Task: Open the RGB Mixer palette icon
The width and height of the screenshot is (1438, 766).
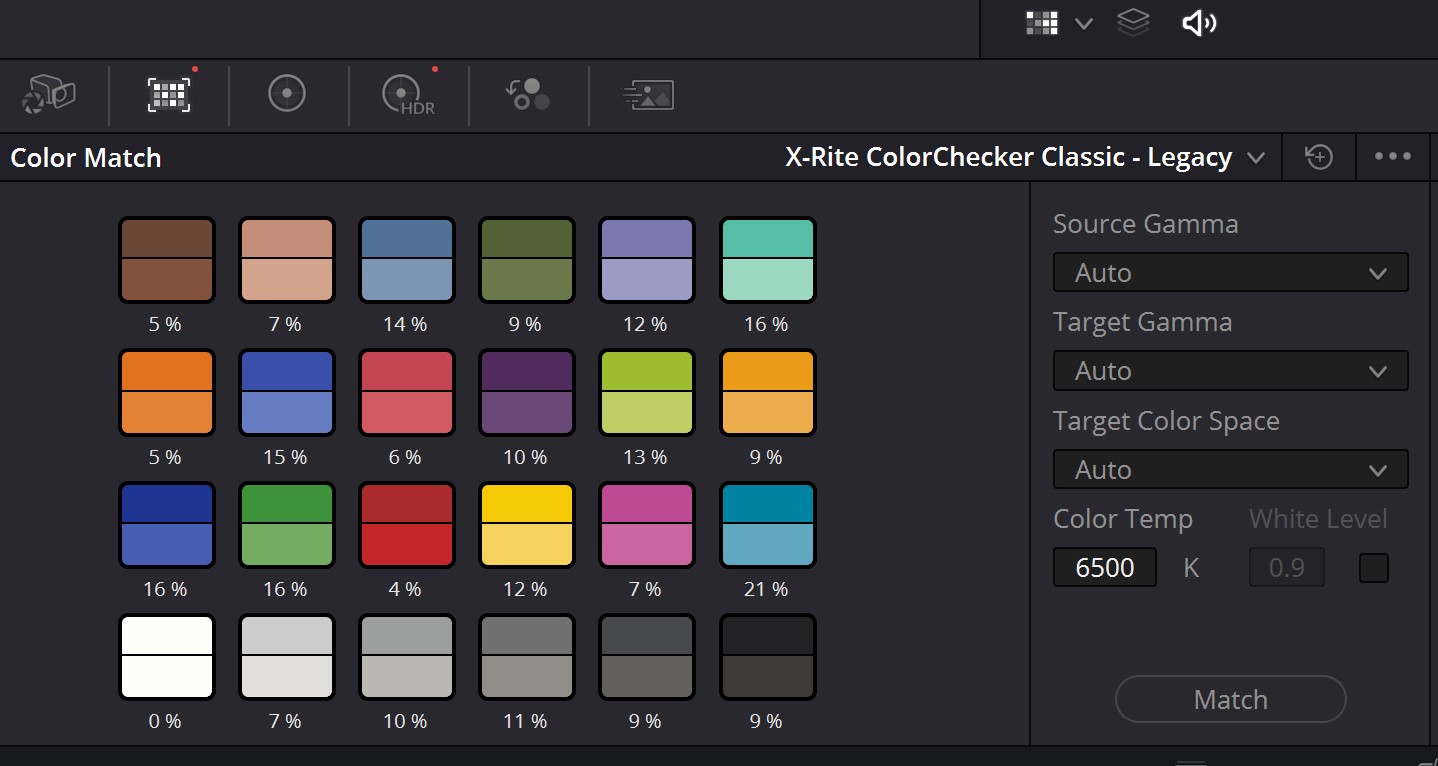Action: click(528, 94)
